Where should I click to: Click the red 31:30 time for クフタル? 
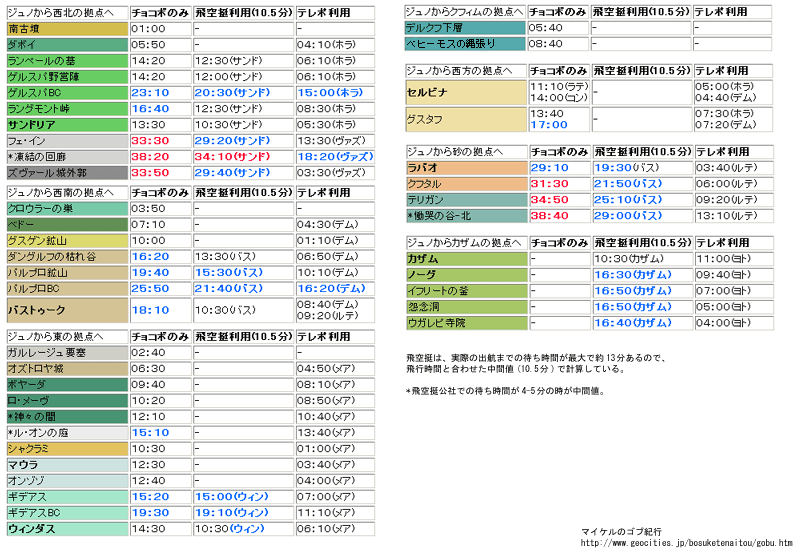549,184
